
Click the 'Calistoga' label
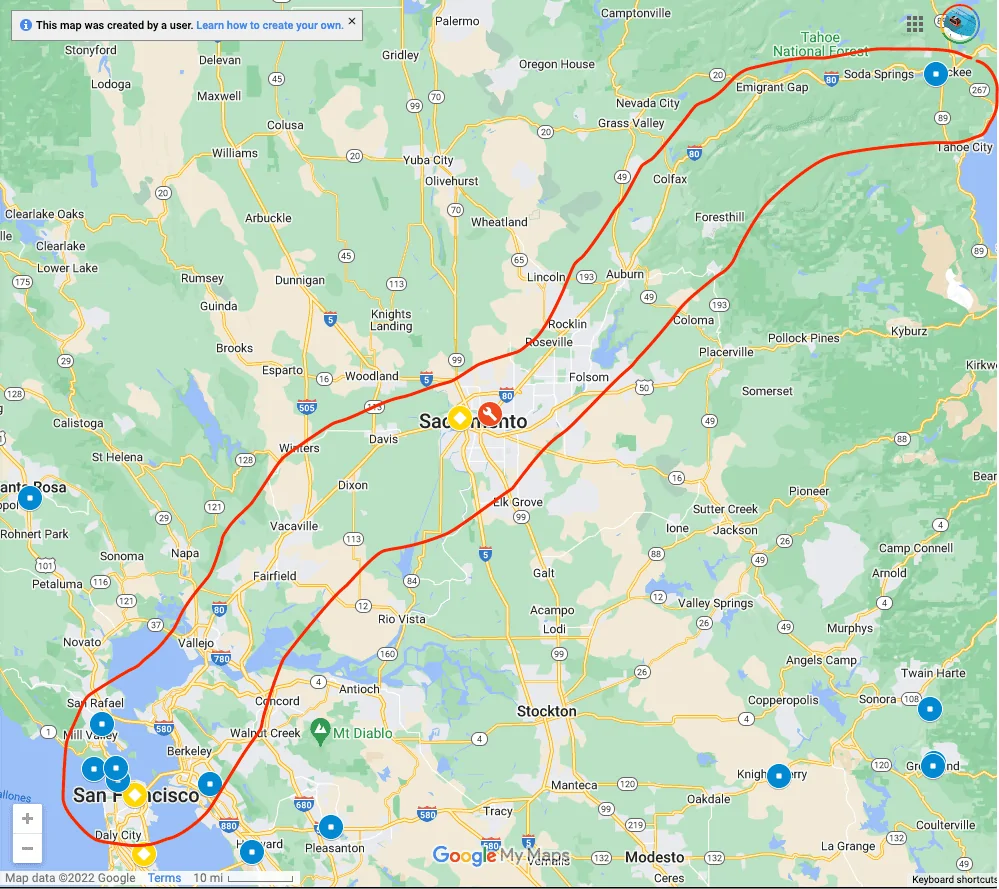(x=78, y=423)
